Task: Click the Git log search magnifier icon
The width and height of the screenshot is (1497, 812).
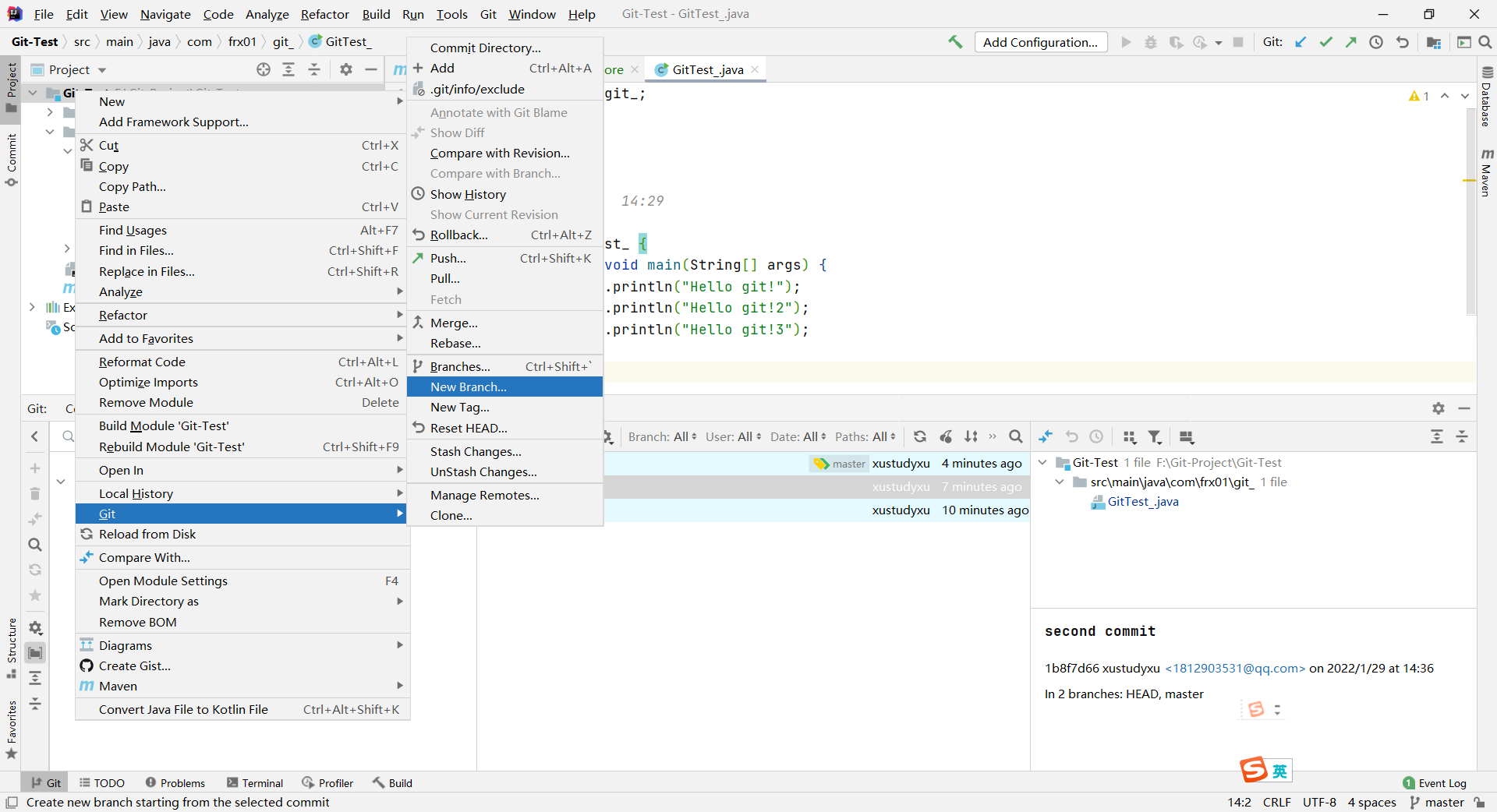Action: pos(1015,436)
